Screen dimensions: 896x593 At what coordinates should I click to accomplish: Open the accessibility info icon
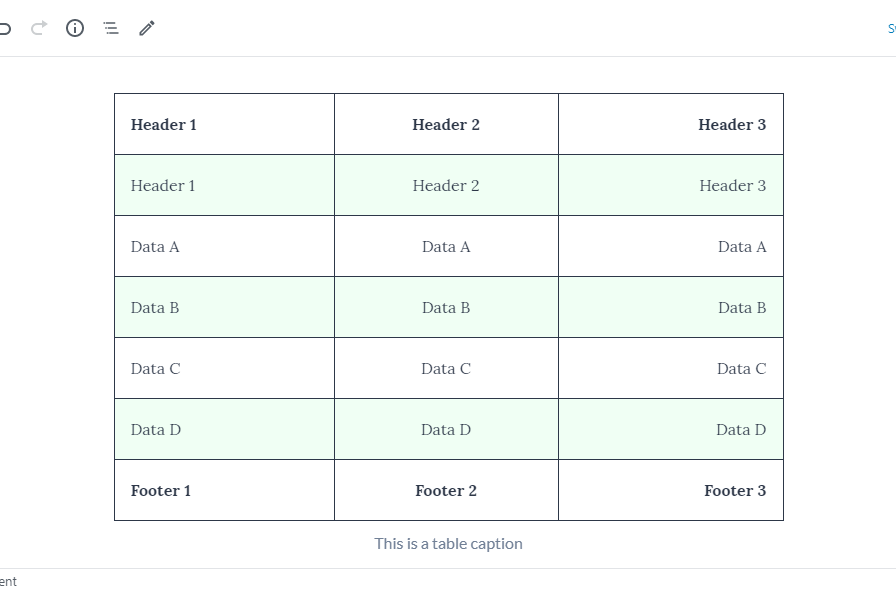(74, 28)
